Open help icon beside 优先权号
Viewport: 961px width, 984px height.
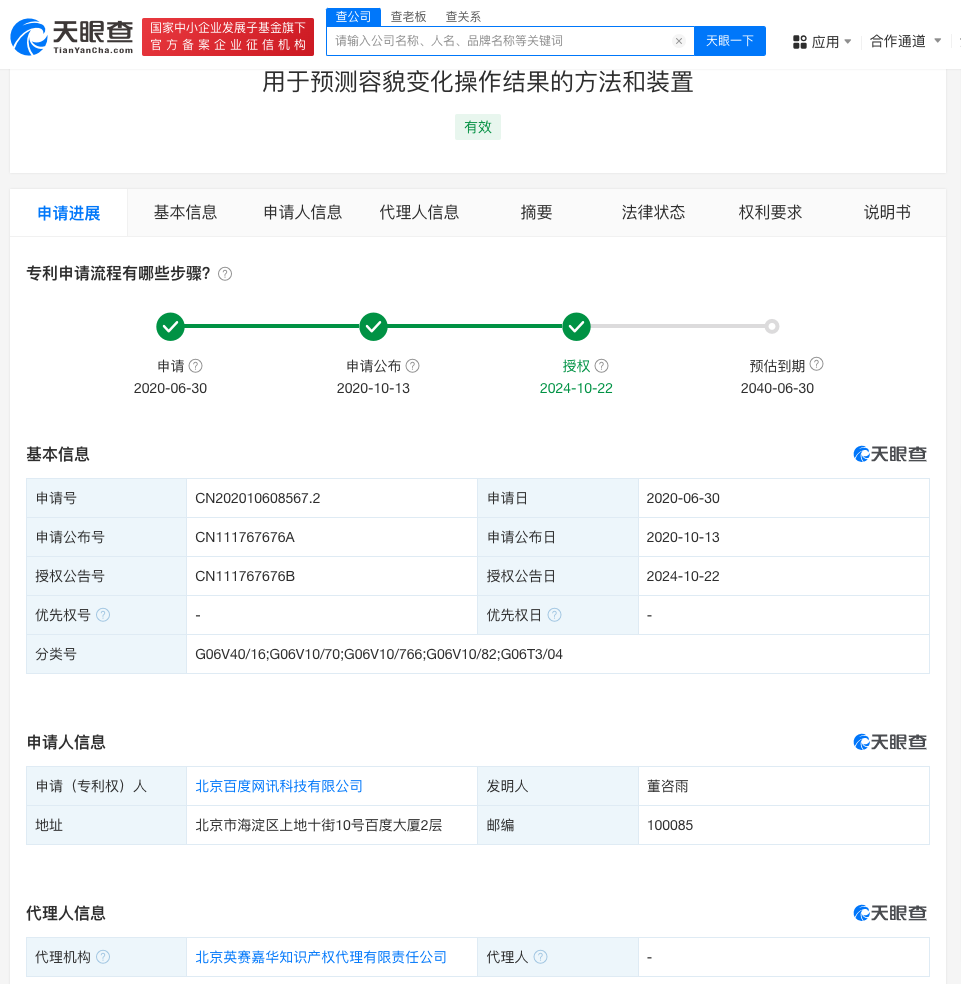103,615
